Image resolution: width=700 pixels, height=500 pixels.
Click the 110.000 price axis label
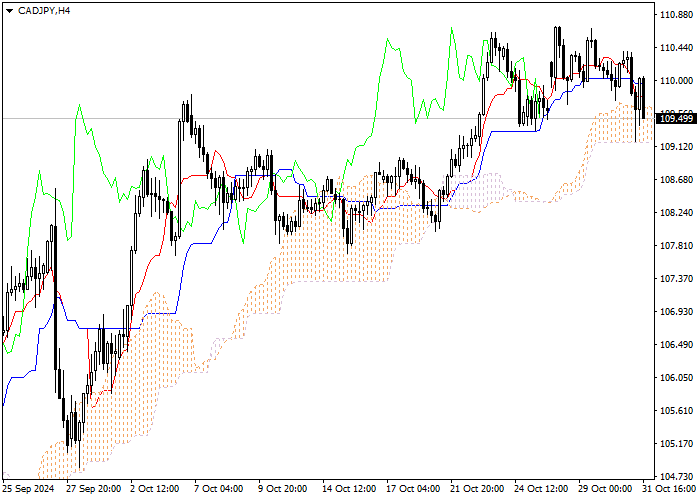click(676, 81)
